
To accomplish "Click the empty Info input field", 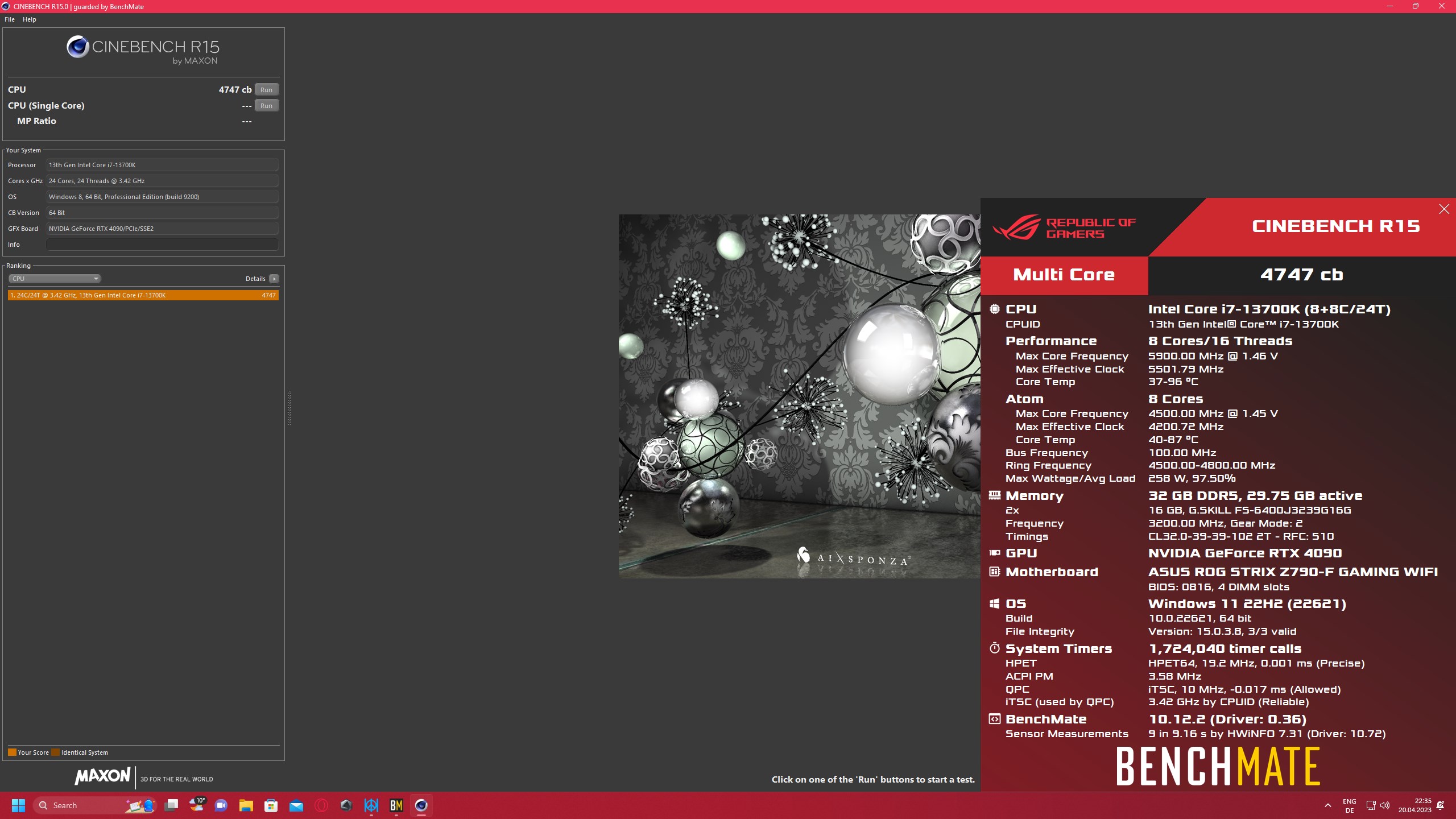I will pyautogui.click(x=162, y=245).
